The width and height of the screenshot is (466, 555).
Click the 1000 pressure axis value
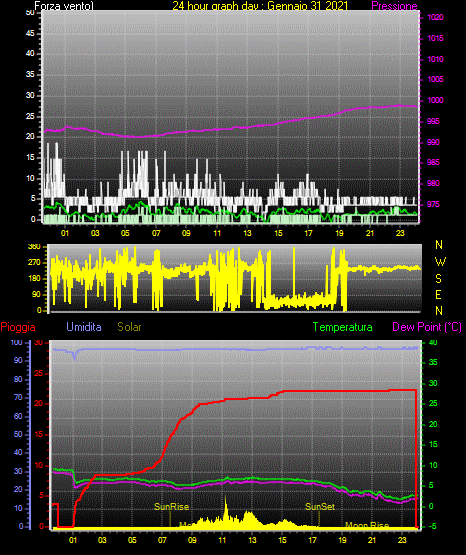(x=436, y=100)
